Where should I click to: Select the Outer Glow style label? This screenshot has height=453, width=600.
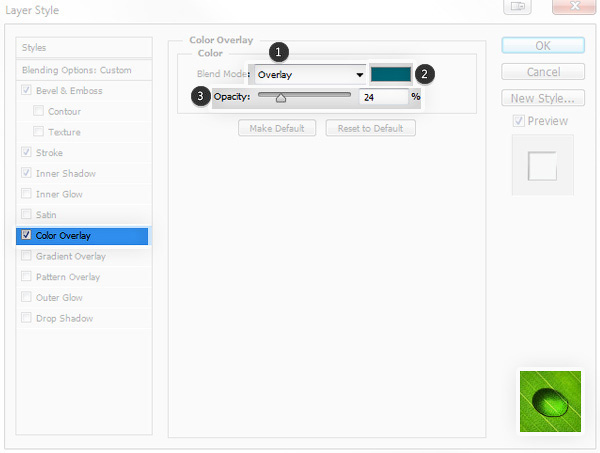[59, 297]
